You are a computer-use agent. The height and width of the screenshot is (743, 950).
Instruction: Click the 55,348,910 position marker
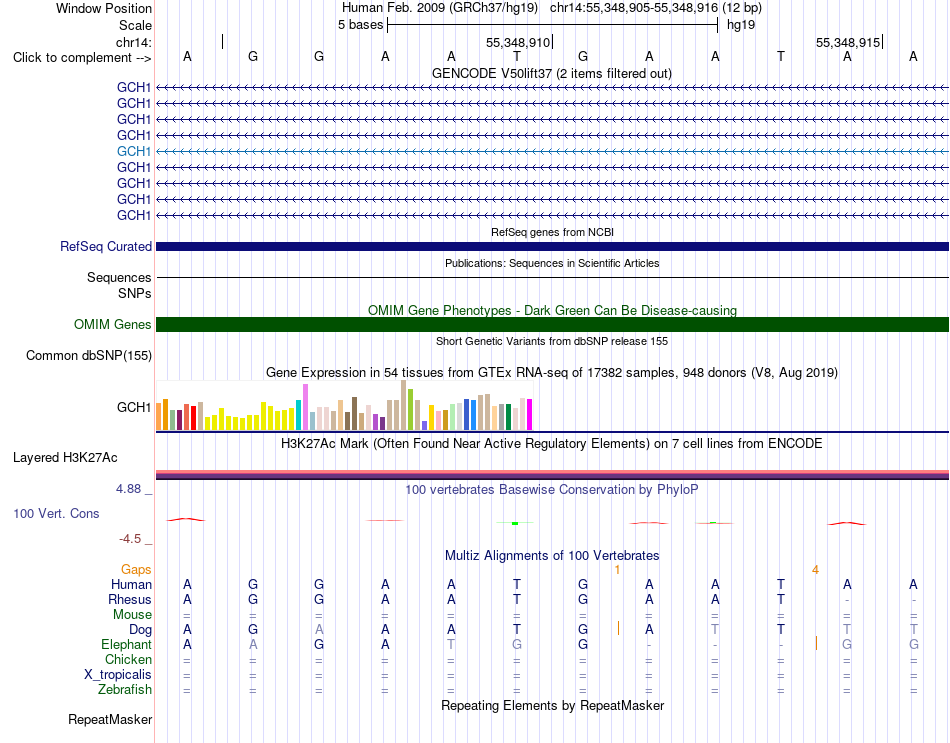518,42
